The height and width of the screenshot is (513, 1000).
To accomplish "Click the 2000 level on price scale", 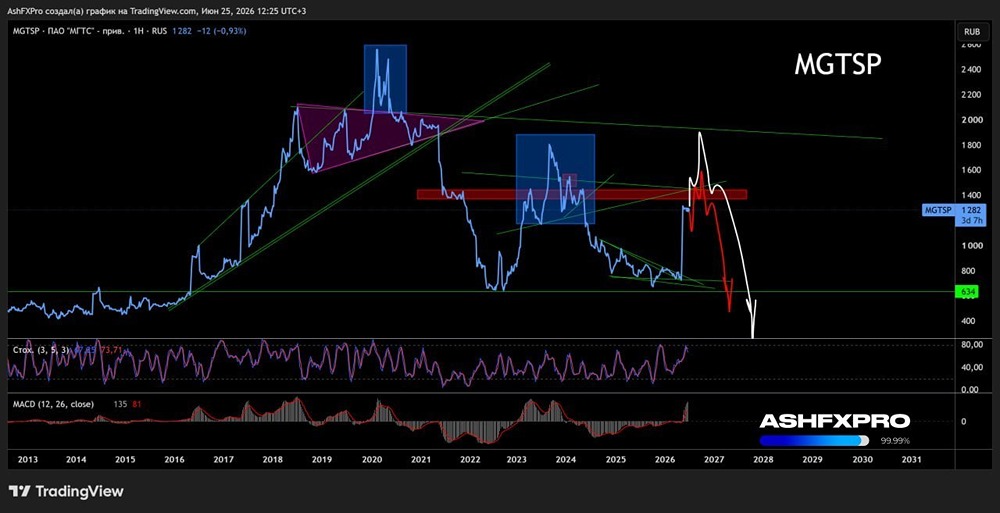I will point(971,120).
